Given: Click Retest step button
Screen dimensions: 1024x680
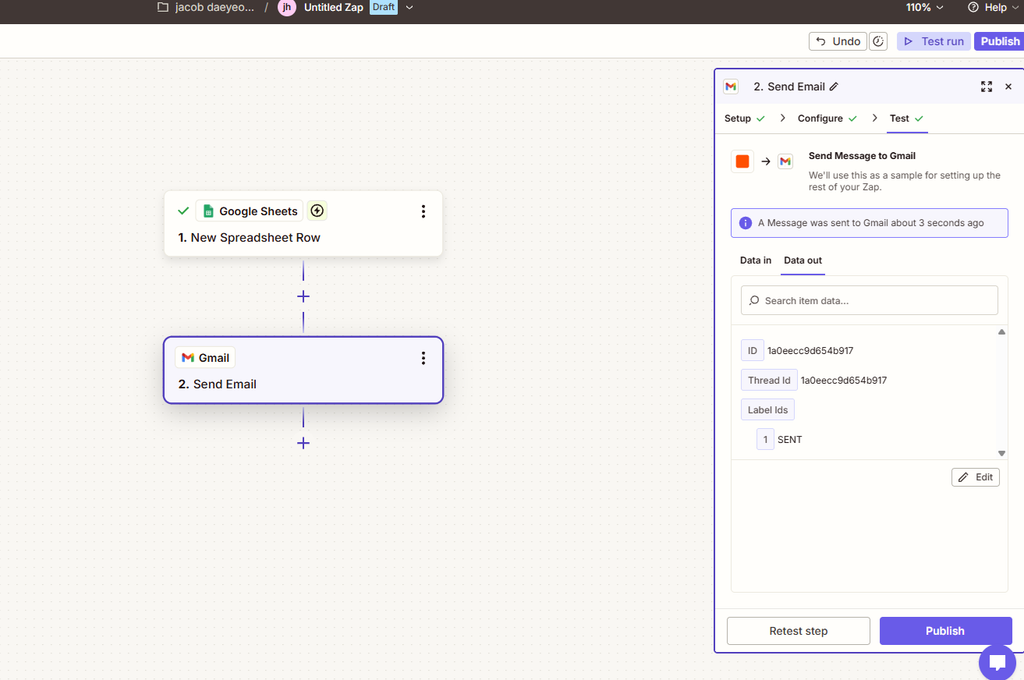Looking at the screenshot, I should (x=798, y=631).
